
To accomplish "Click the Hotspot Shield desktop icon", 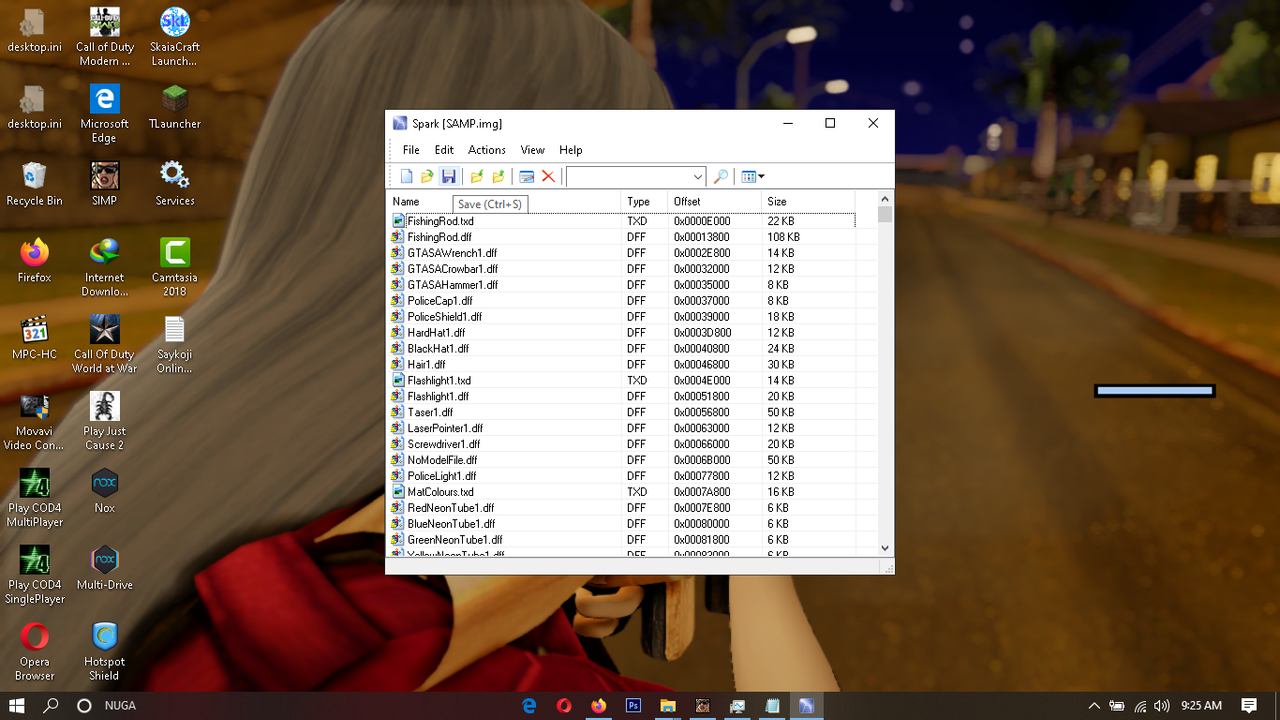I will coord(104,651).
